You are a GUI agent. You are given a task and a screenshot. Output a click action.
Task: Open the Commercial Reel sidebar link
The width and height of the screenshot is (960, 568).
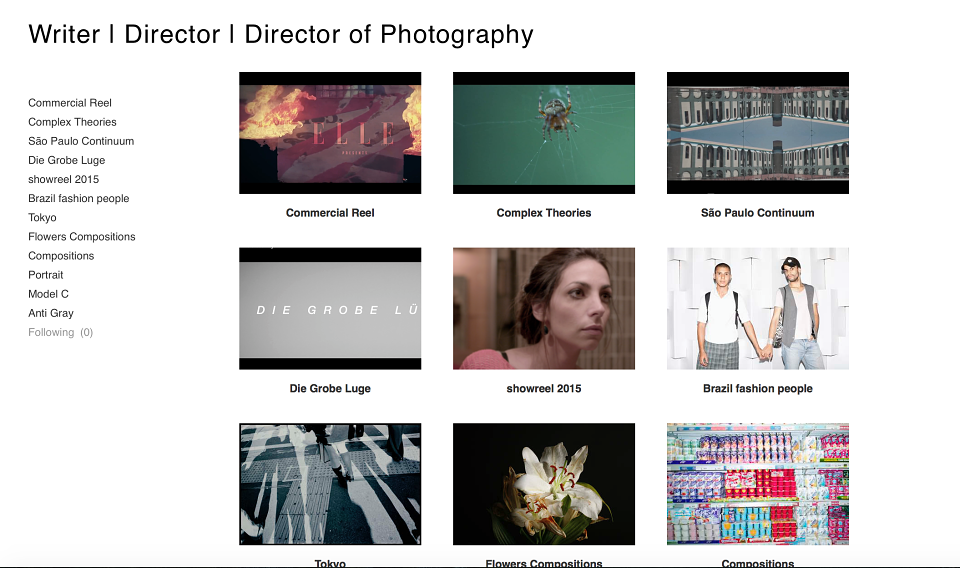click(x=70, y=103)
